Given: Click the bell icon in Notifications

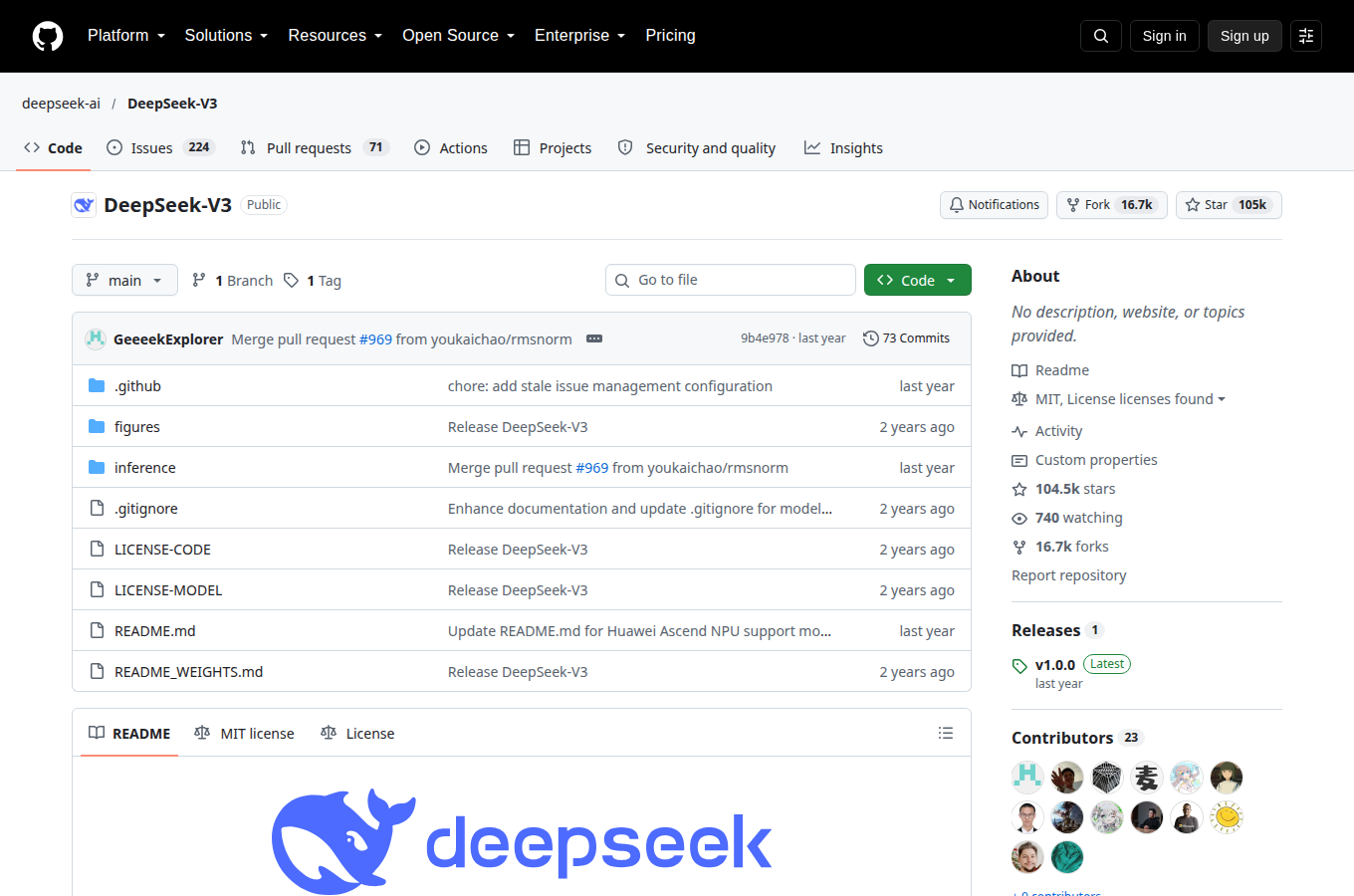Looking at the screenshot, I should tap(957, 205).
